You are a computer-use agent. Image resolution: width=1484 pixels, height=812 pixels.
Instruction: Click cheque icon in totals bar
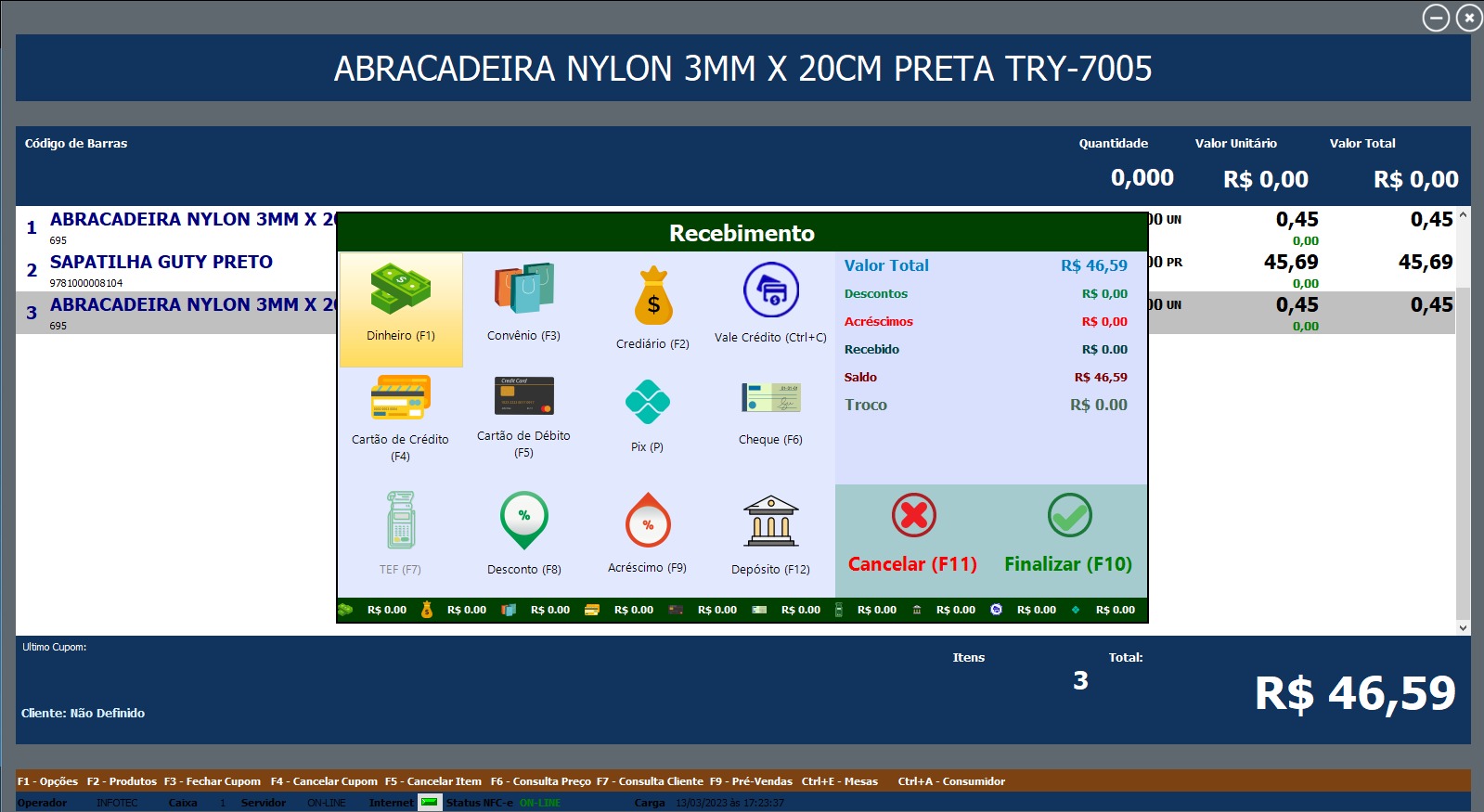pyautogui.click(x=759, y=610)
